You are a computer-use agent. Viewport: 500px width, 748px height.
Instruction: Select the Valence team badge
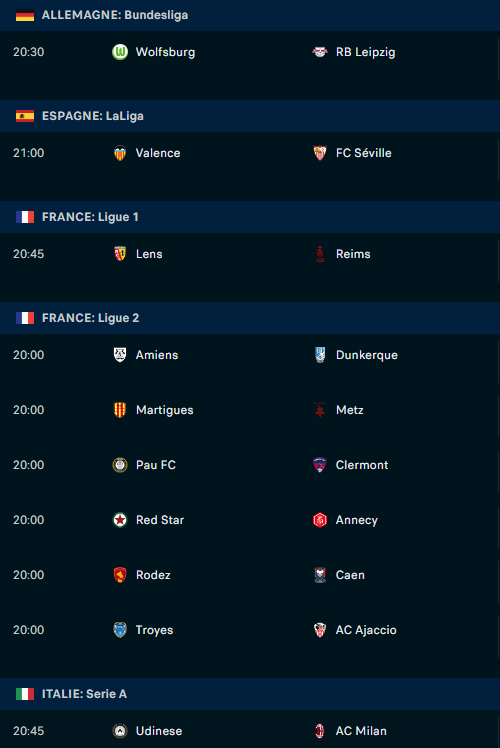(120, 153)
